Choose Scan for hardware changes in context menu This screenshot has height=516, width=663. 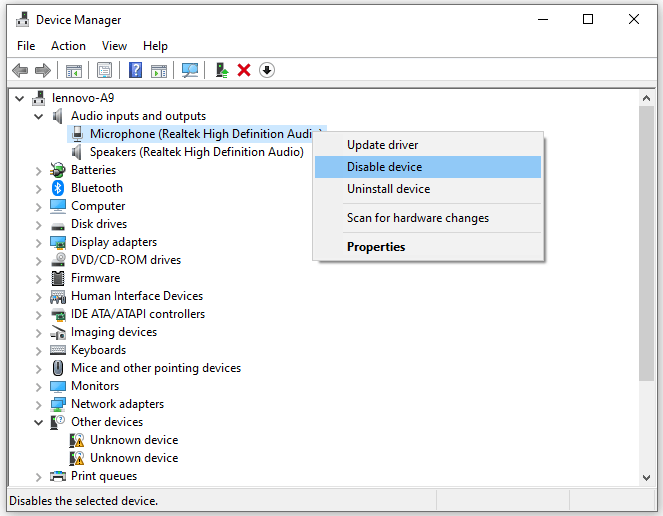point(428,218)
